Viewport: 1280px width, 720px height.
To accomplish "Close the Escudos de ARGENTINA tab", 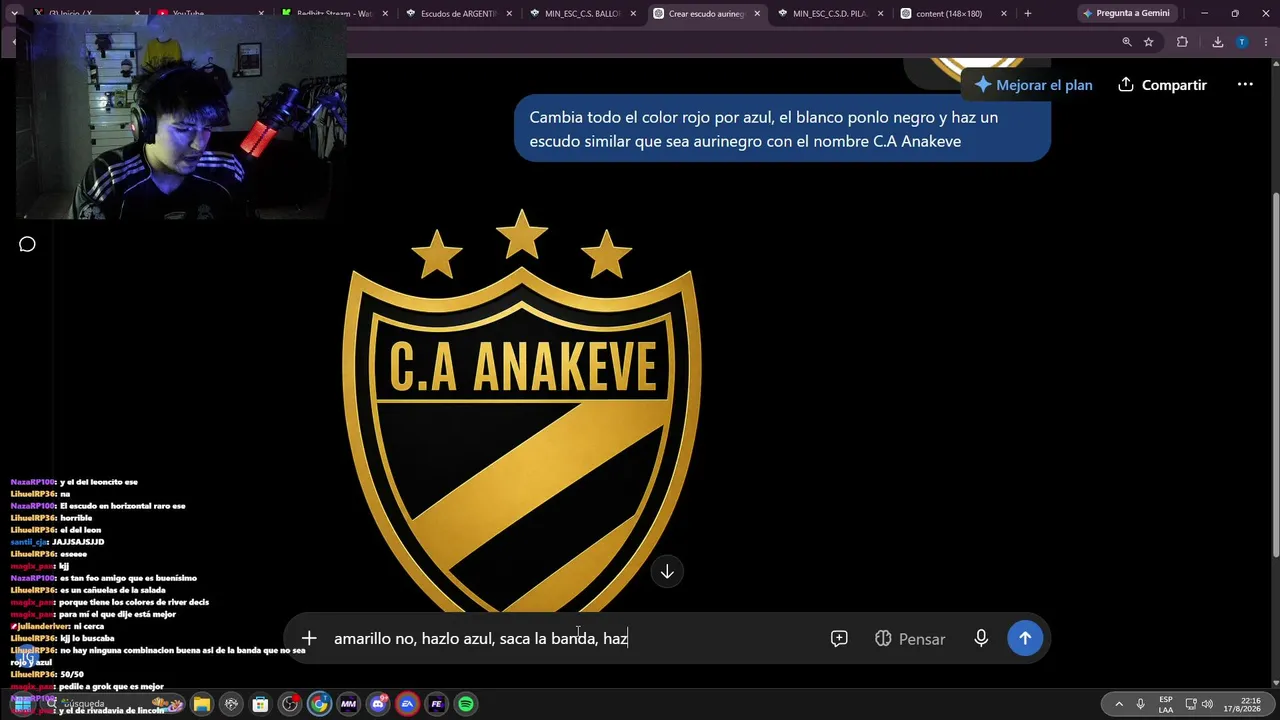I will 509,14.
